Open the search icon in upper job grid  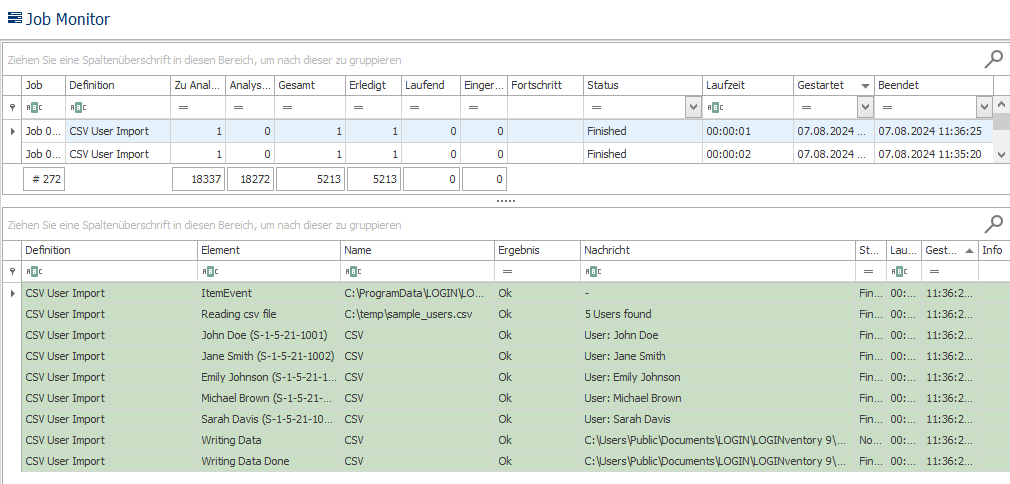coord(994,59)
